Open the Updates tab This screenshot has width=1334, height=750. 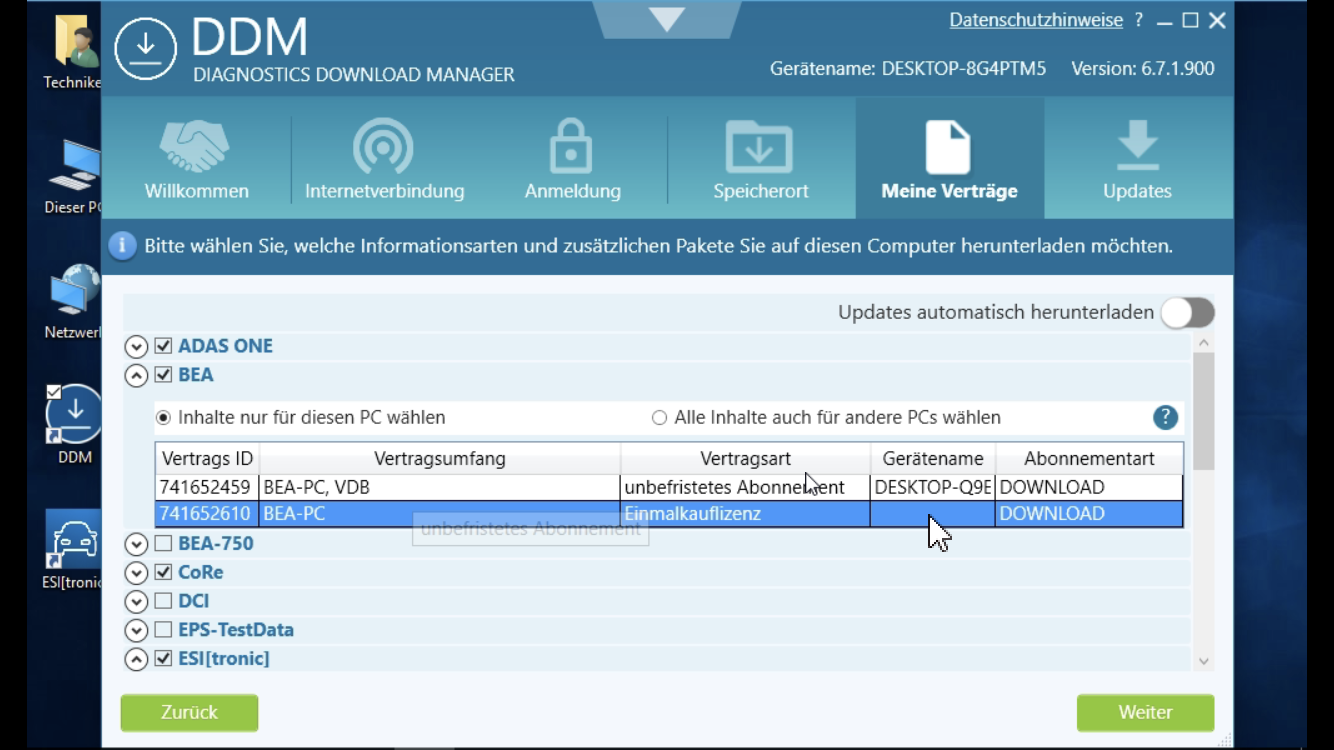(1137, 159)
